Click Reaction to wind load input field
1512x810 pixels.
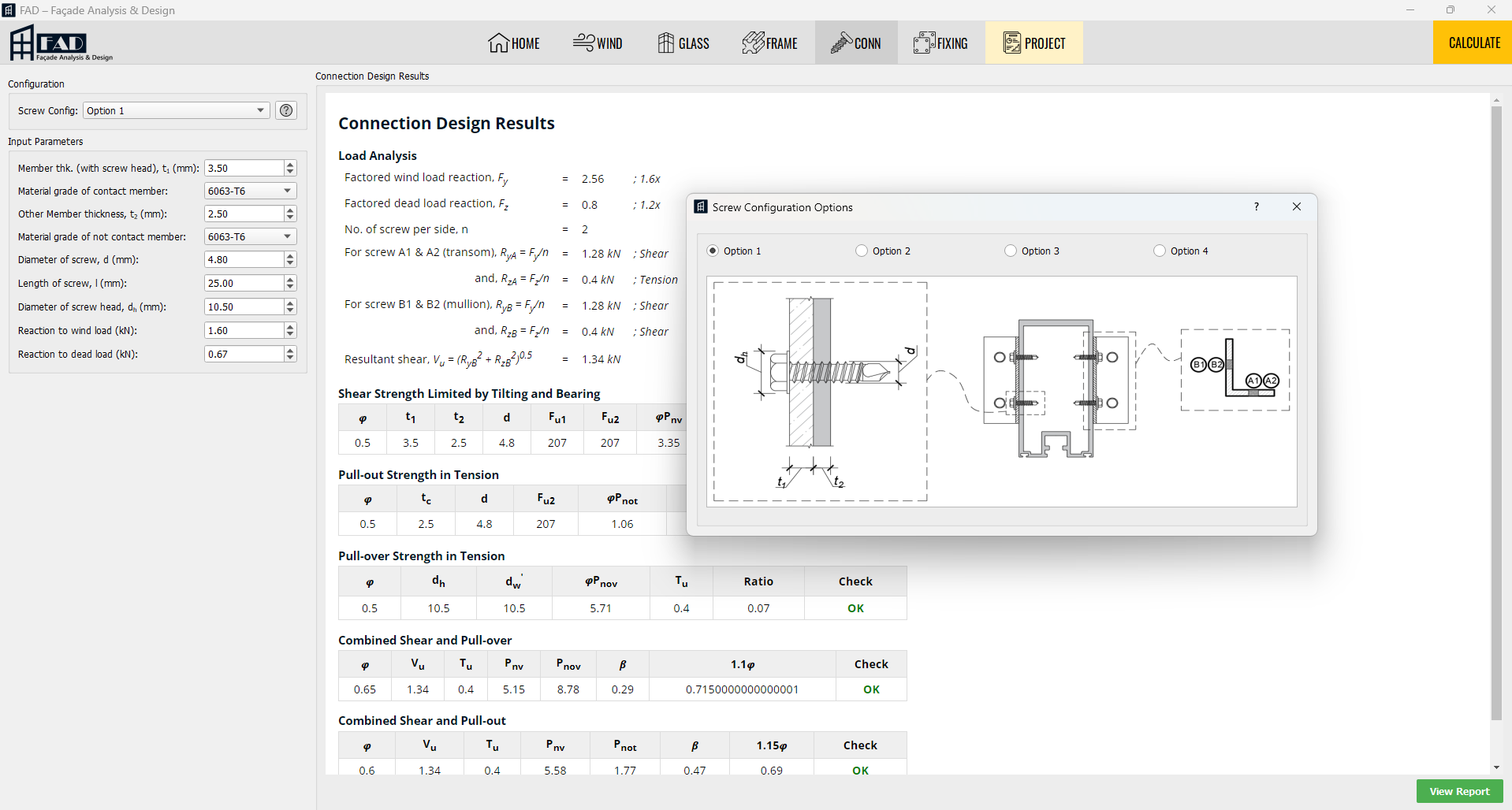coord(244,330)
